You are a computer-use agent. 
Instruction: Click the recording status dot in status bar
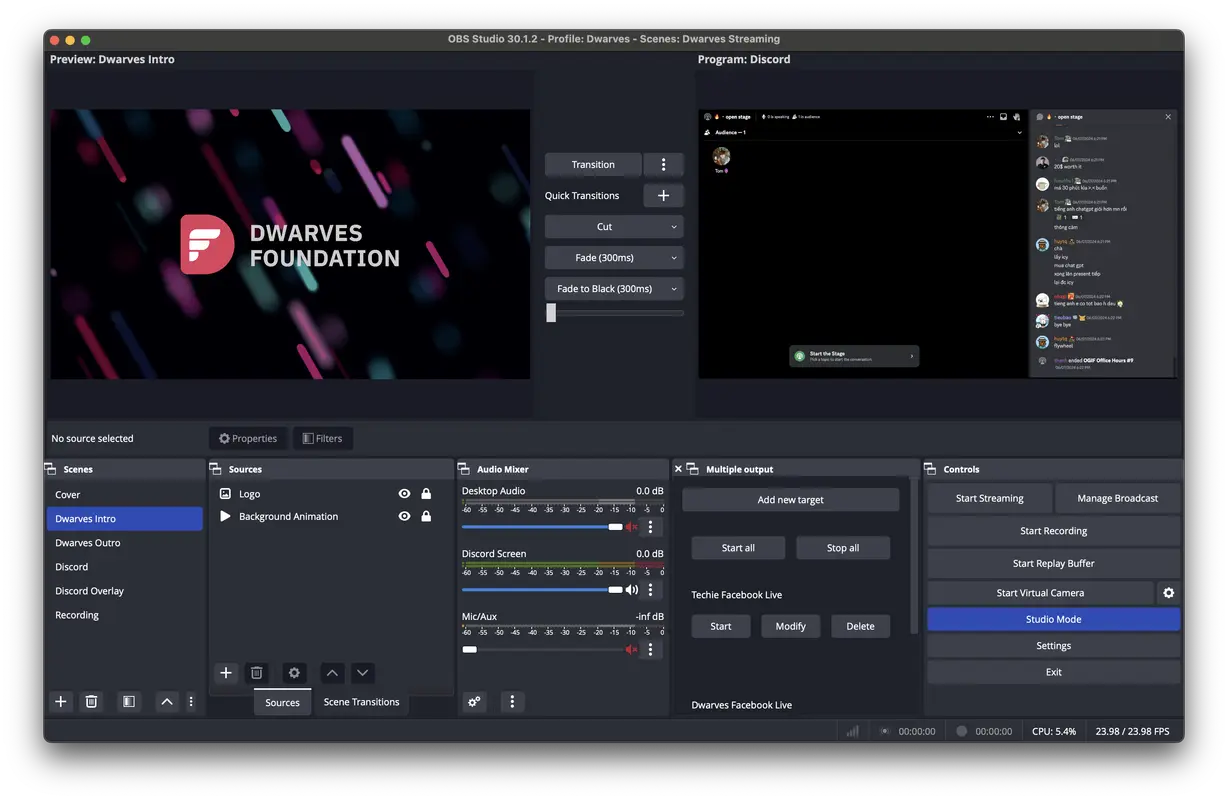[x=962, y=731]
